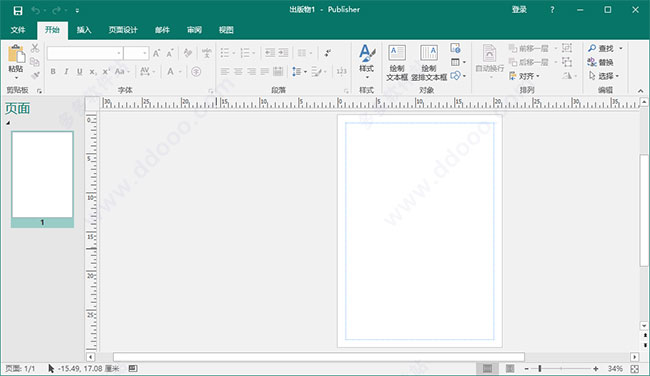Open the 对齐 Align dropdown
Screen dimensions: 650x376
(524, 76)
